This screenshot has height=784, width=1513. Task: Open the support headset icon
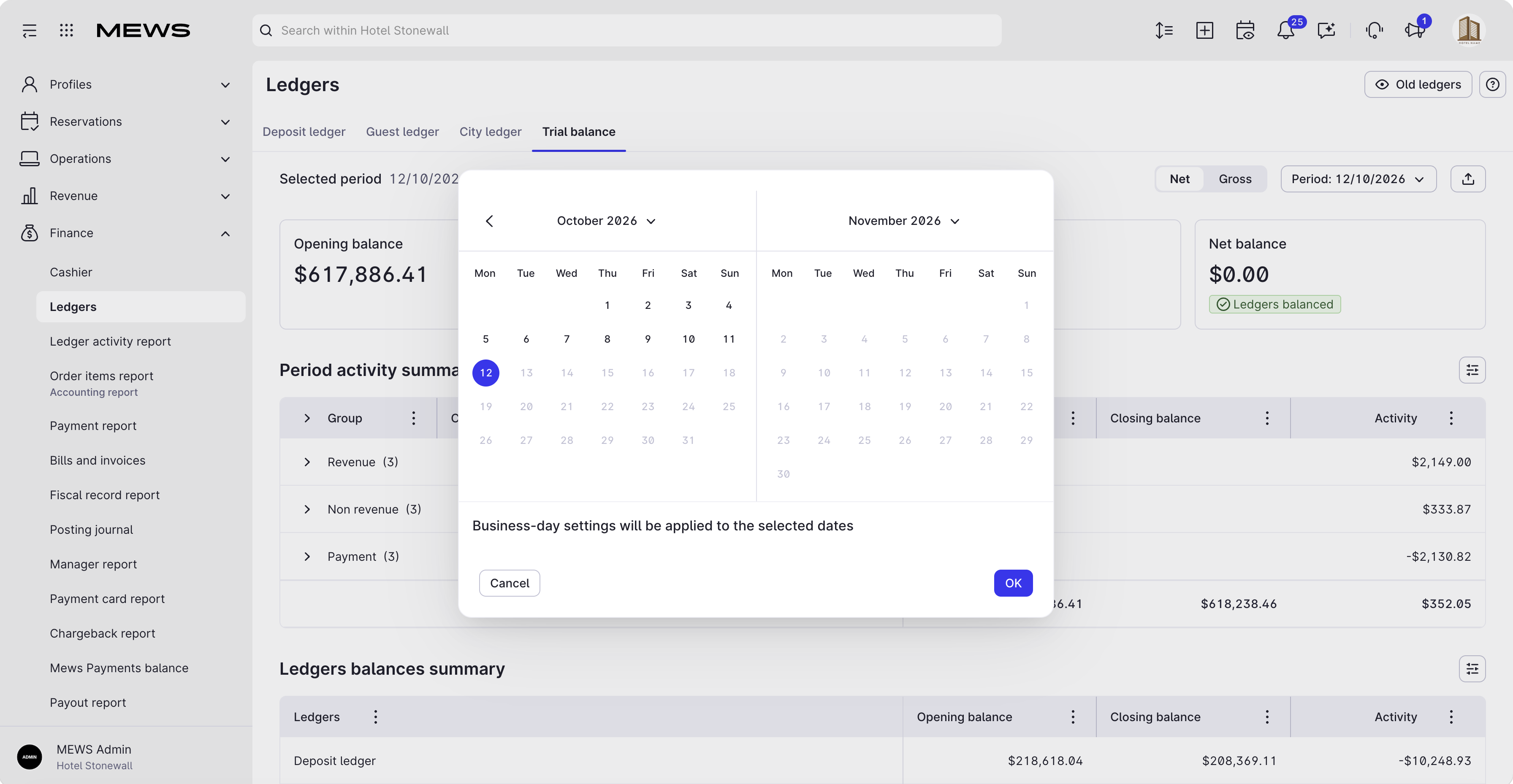pyautogui.click(x=1375, y=30)
